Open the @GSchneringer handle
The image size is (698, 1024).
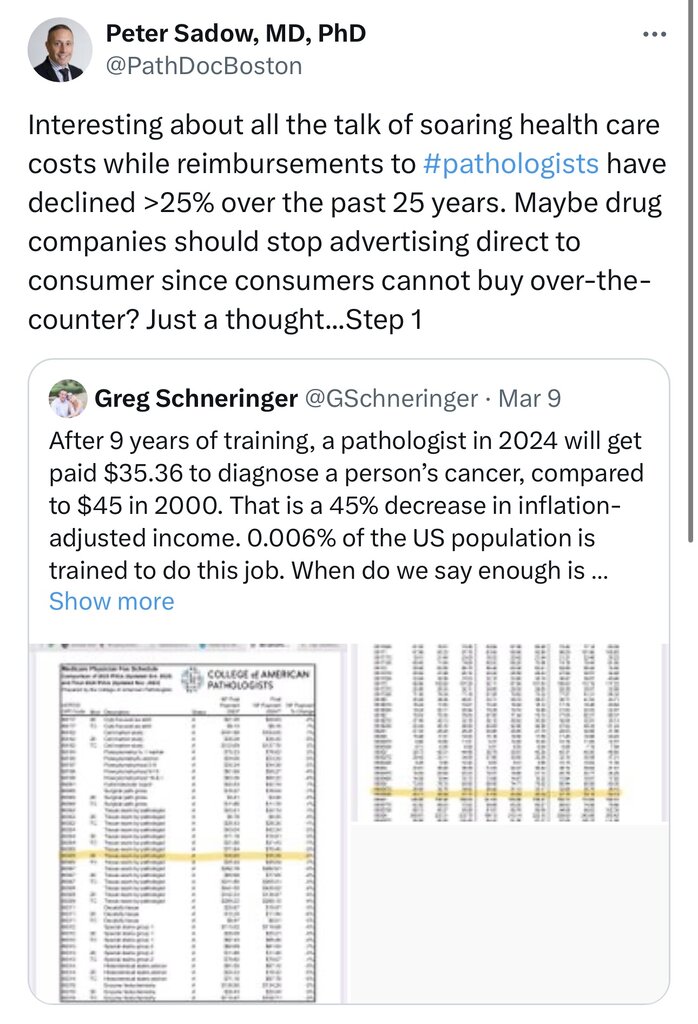[390, 399]
